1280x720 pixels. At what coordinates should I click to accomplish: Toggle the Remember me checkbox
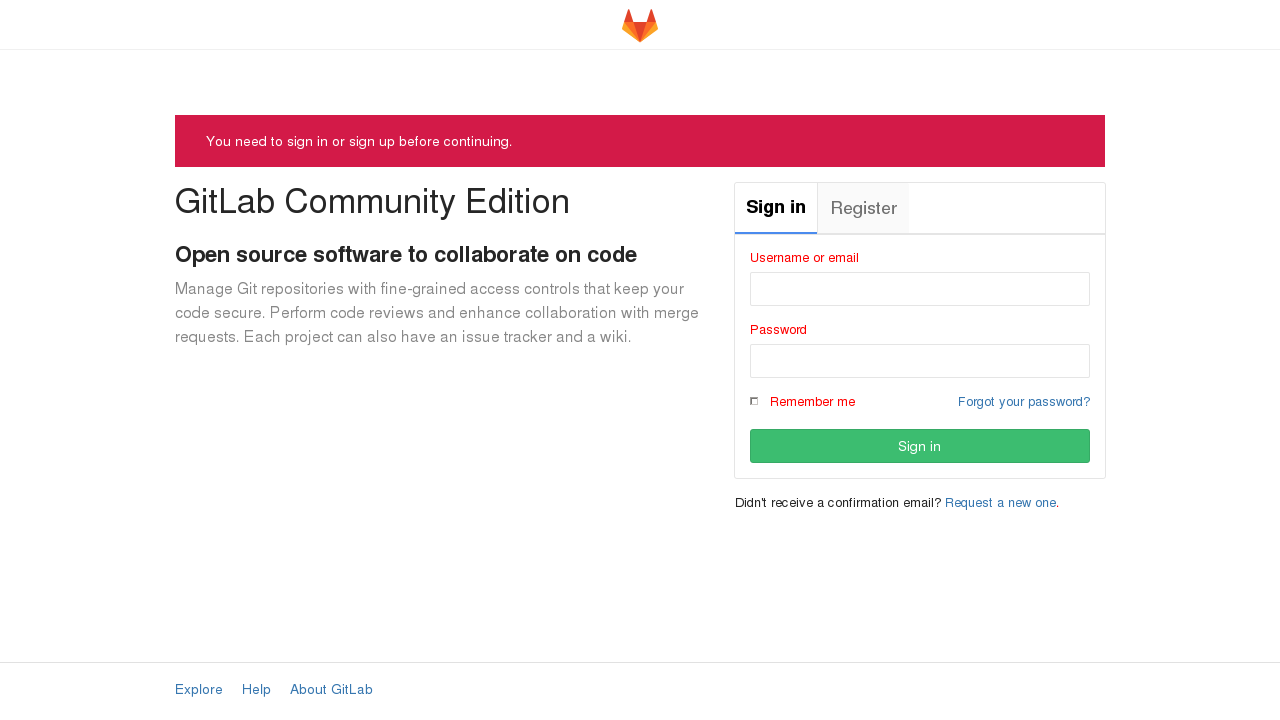pos(754,401)
